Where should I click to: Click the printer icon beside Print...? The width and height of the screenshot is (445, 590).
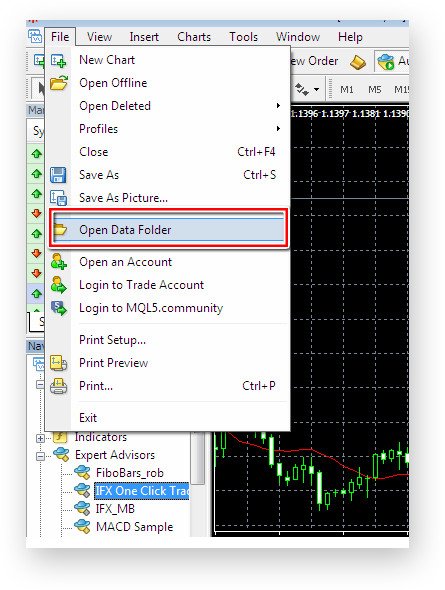58,386
